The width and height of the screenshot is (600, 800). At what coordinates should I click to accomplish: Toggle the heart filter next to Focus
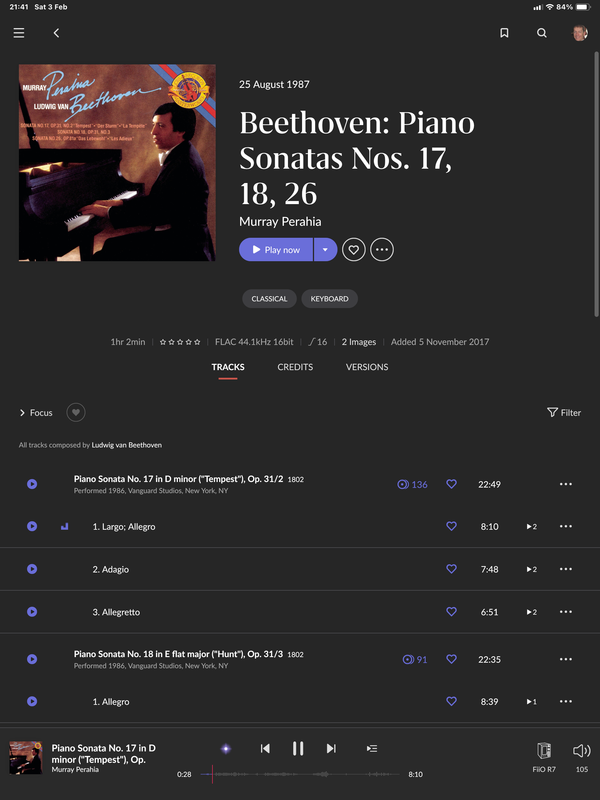tap(76, 412)
